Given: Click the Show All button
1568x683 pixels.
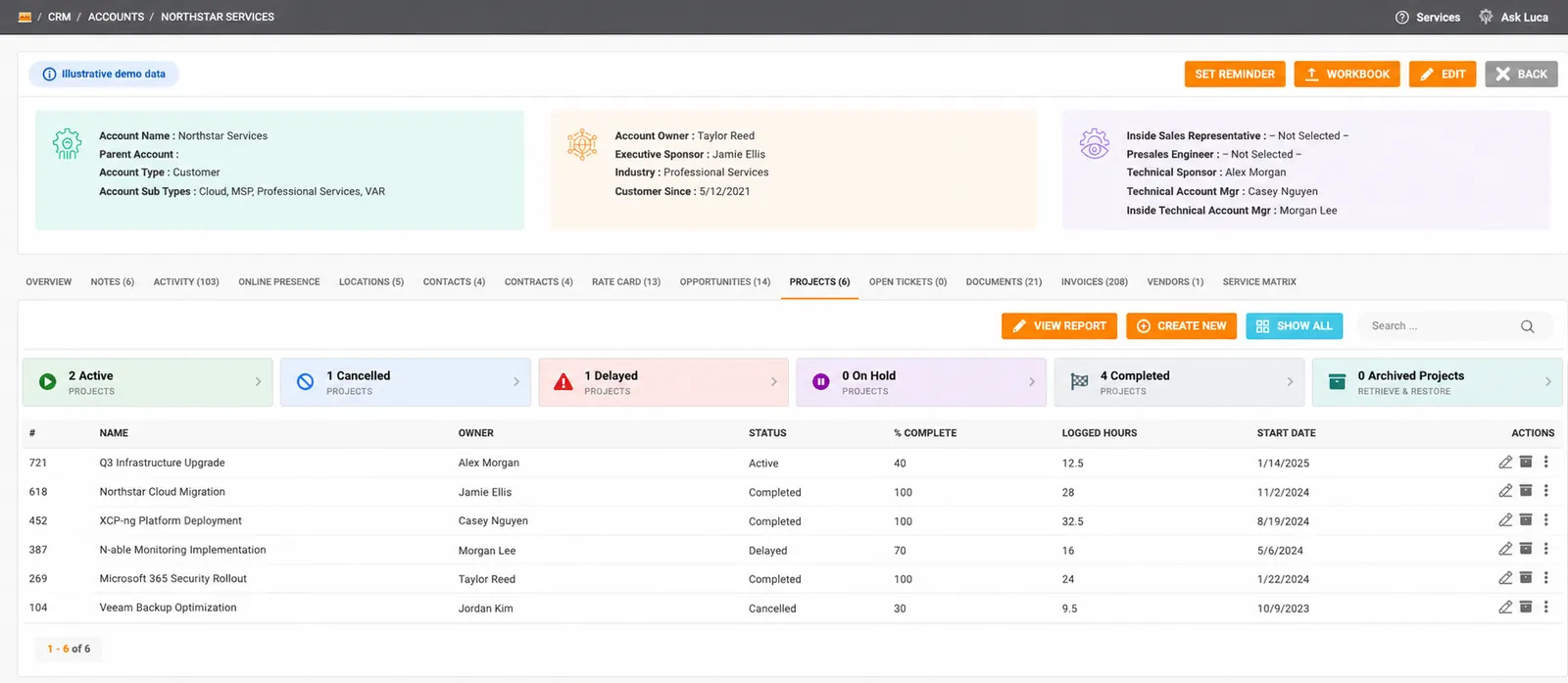Looking at the screenshot, I should pos(1295,326).
